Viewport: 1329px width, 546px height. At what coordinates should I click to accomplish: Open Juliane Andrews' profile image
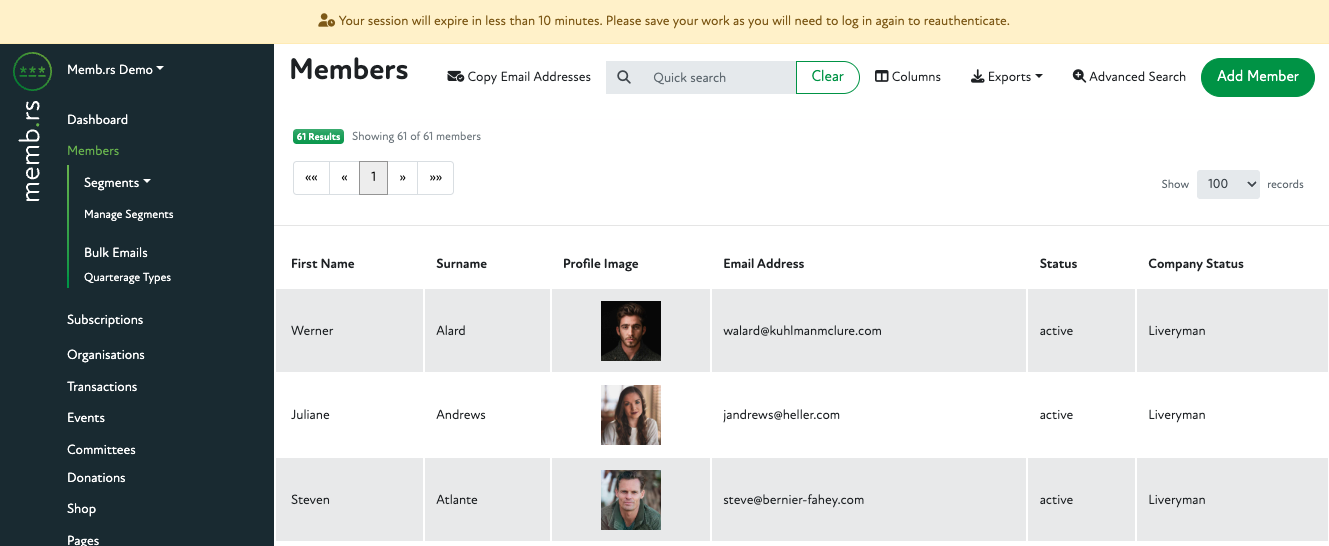(631, 415)
